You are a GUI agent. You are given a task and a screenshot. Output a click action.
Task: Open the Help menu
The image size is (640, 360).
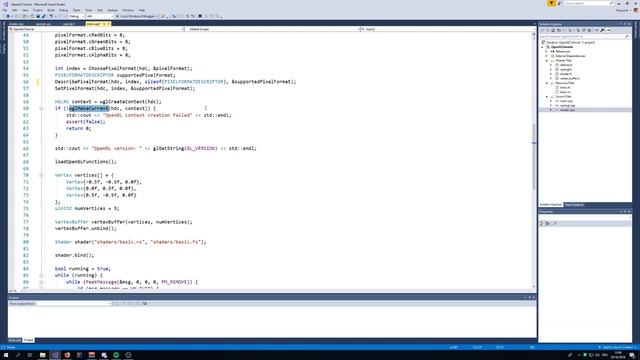tap(142, 10)
